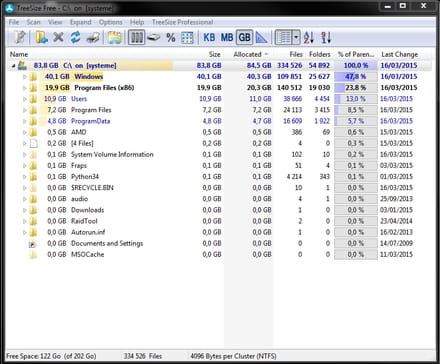Click the printer icon in toolbar

pos(93,37)
